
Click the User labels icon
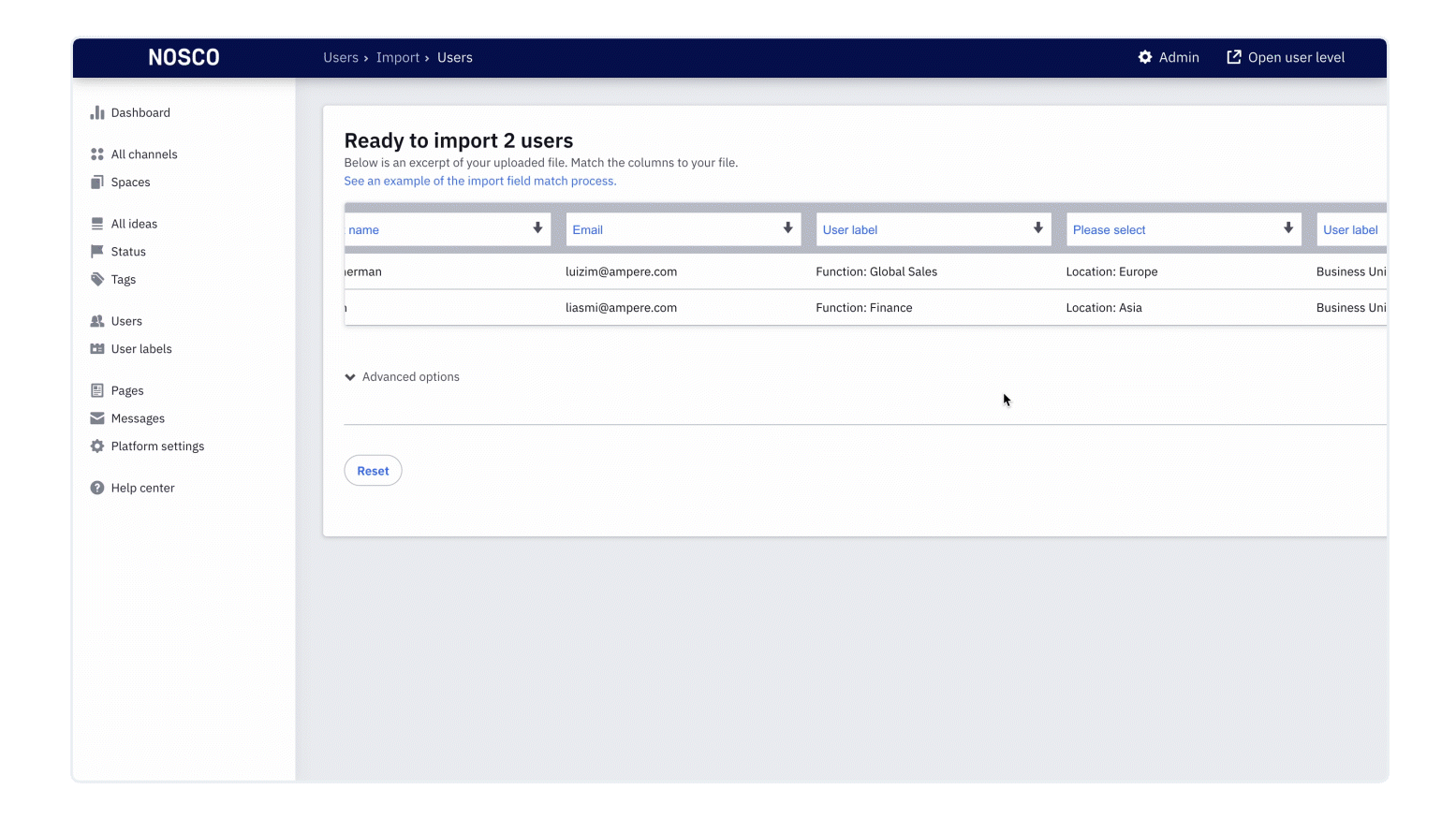pyautogui.click(x=96, y=349)
